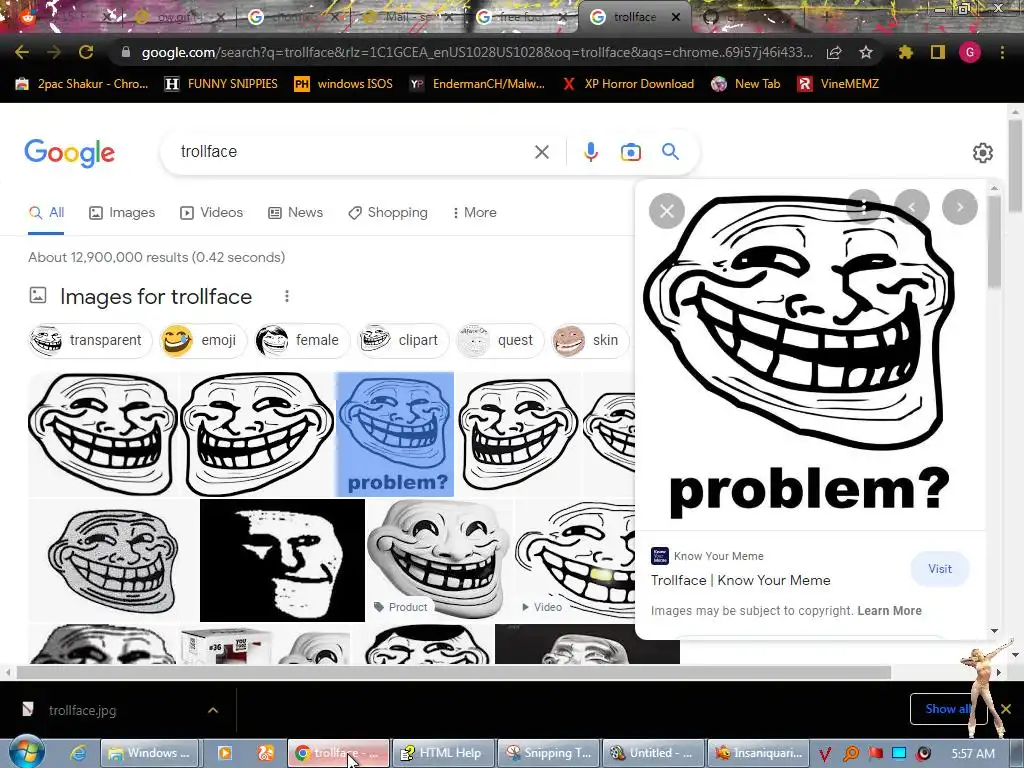The image size is (1024, 768).
Task: Open Windows Media Player taskbar icon
Action: pos(225,753)
